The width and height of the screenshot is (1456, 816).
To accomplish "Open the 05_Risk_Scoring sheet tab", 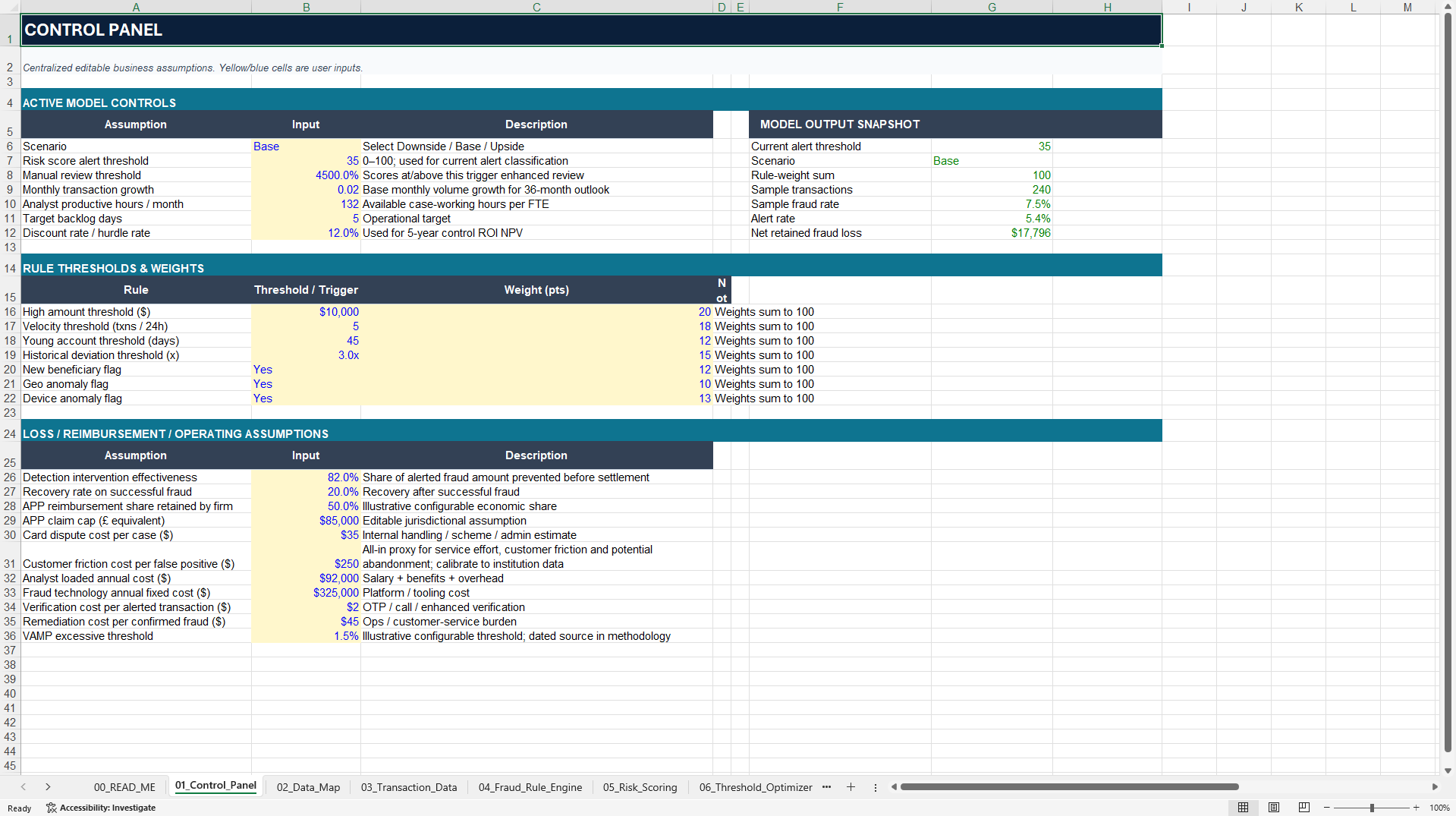I will [x=640, y=787].
